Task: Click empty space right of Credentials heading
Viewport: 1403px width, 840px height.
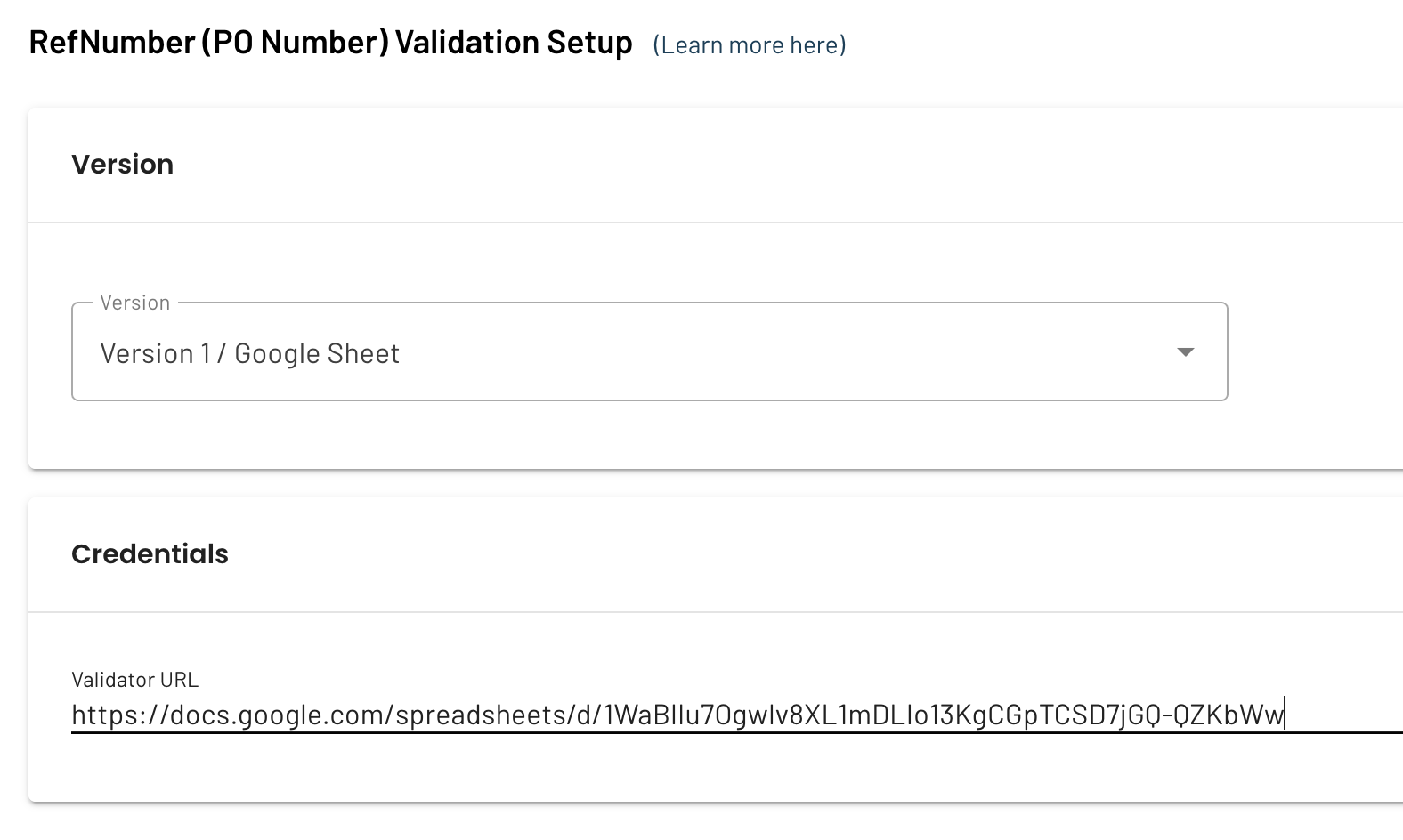Action: coord(801,554)
